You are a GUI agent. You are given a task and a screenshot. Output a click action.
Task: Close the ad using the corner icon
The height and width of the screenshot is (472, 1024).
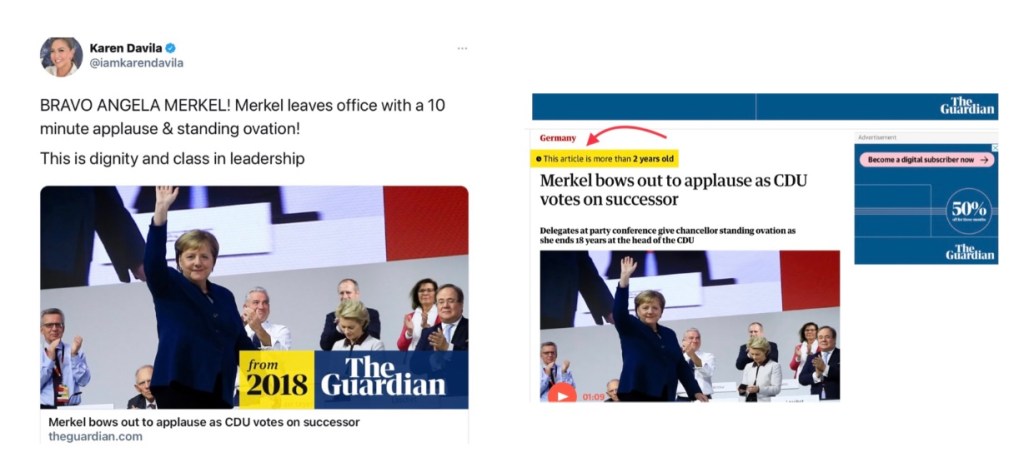coord(995,148)
